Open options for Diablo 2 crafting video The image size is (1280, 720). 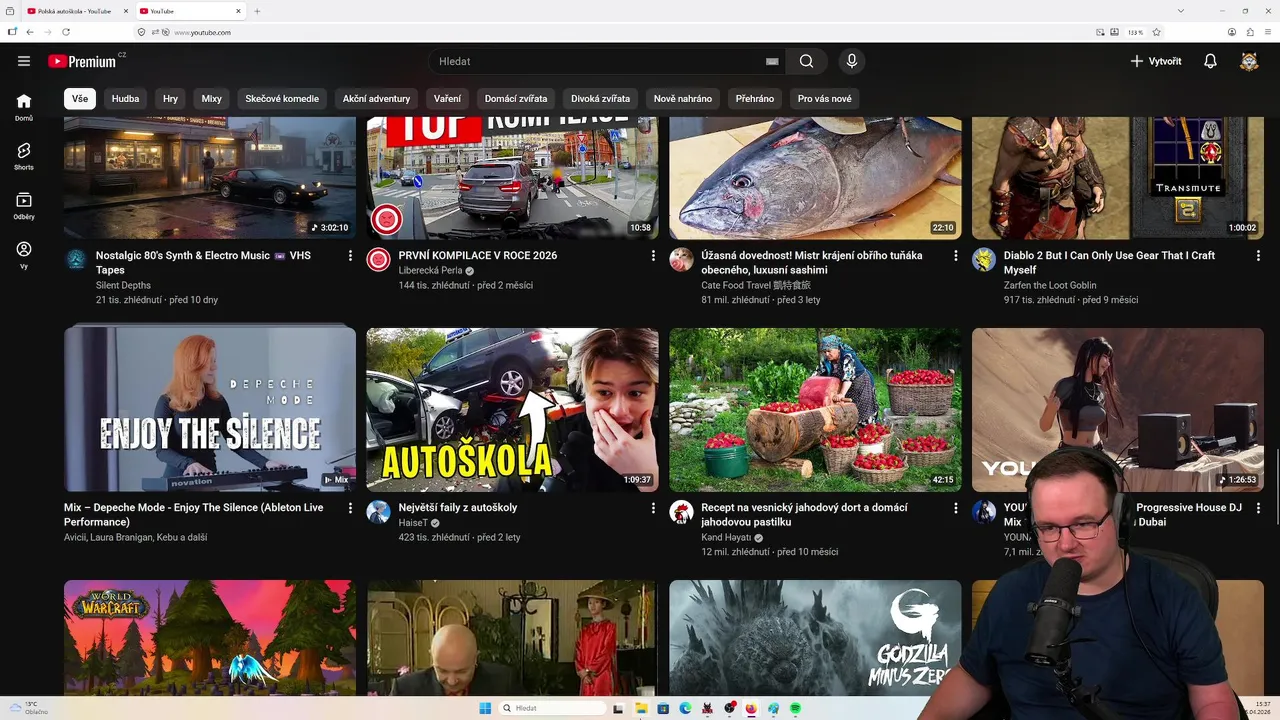click(x=1258, y=256)
